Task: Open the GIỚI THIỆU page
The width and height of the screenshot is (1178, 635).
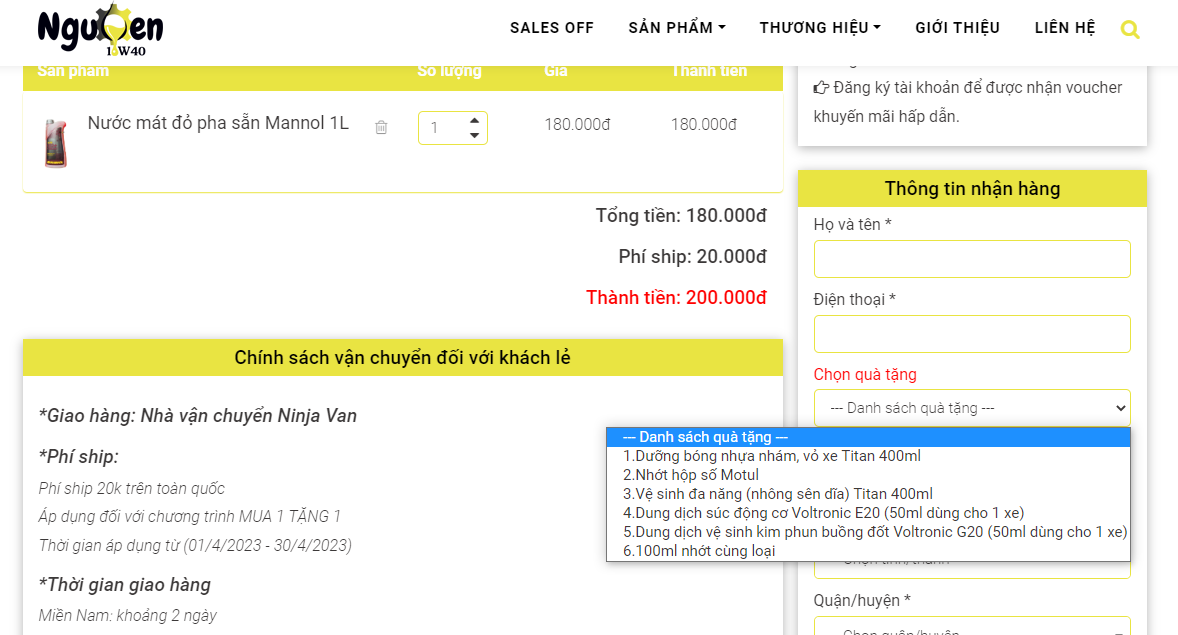Action: pos(957,28)
